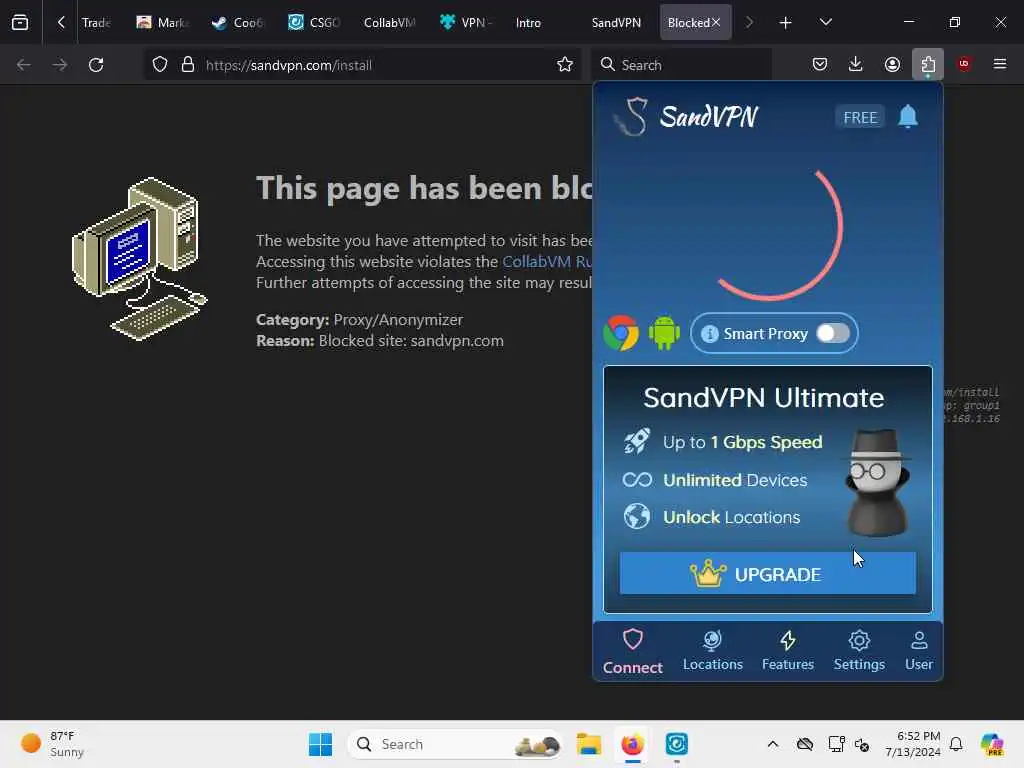Click the Chrome icon in SandVPN popup

[620, 333]
